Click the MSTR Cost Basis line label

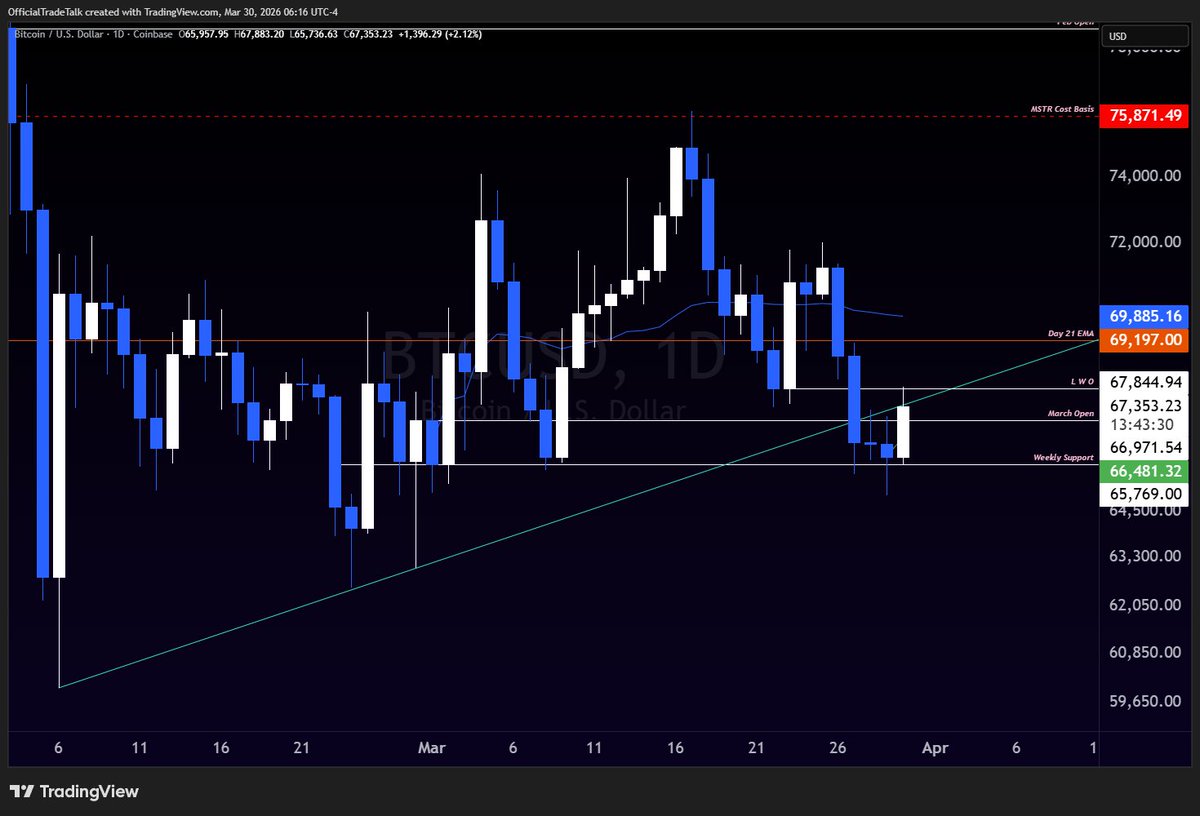click(1063, 108)
